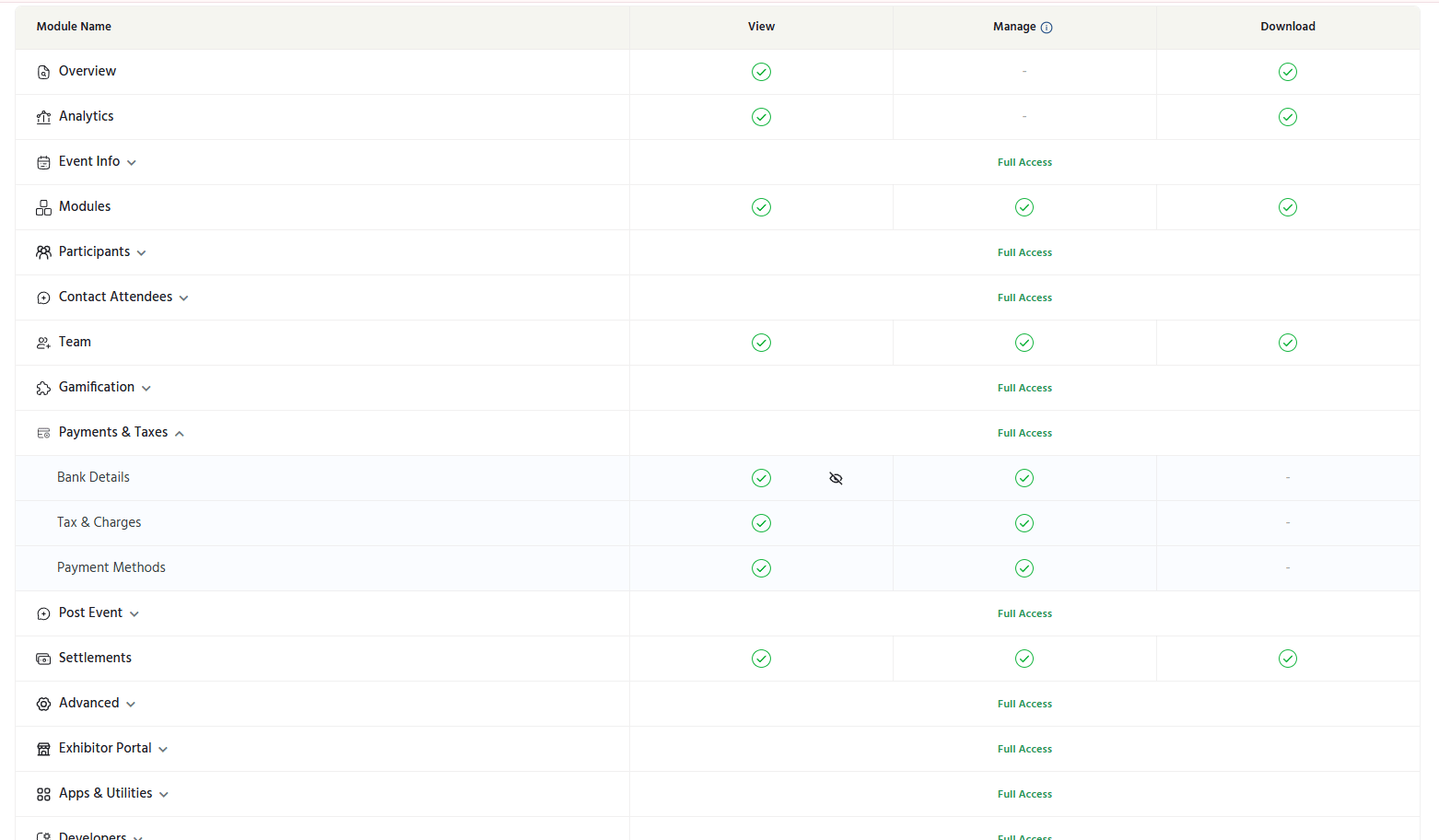Expand the Advanced chevron
Viewport: 1439px width, 840px height.
tap(131, 705)
